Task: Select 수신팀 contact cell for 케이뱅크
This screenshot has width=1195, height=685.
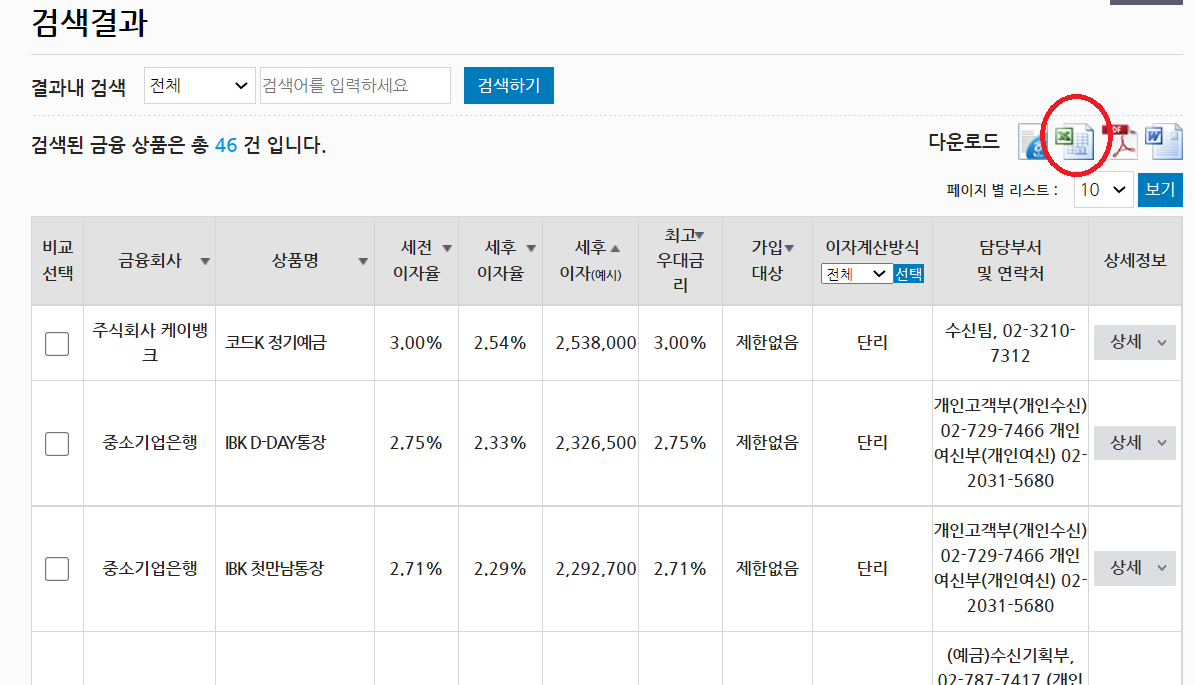Action: 1010,343
